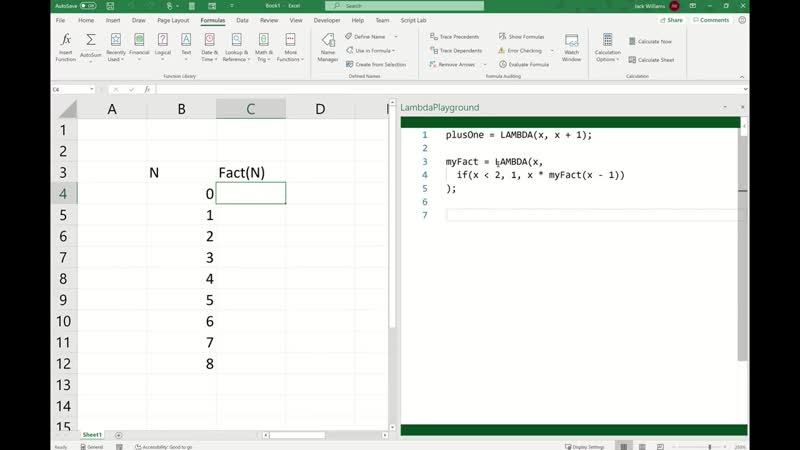Expand the Lookup & Reference dropdown

click(x=236, y=46)
